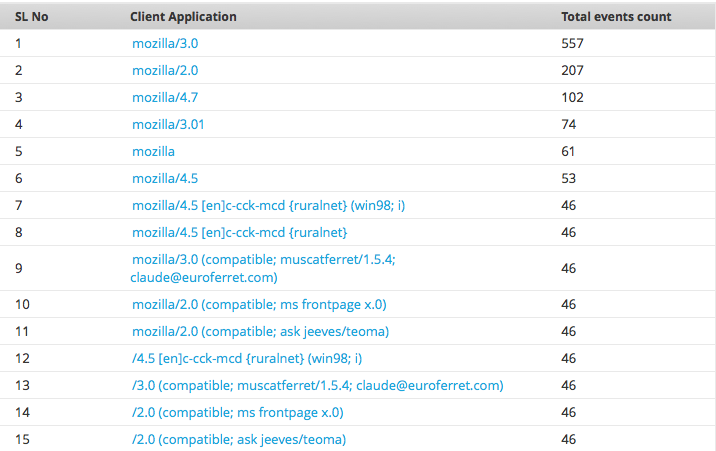The height and width of the screenshot is (451, 716).
Task: Click the 557 events count cell
Action: pyautogui.click(x=572, y=44)
